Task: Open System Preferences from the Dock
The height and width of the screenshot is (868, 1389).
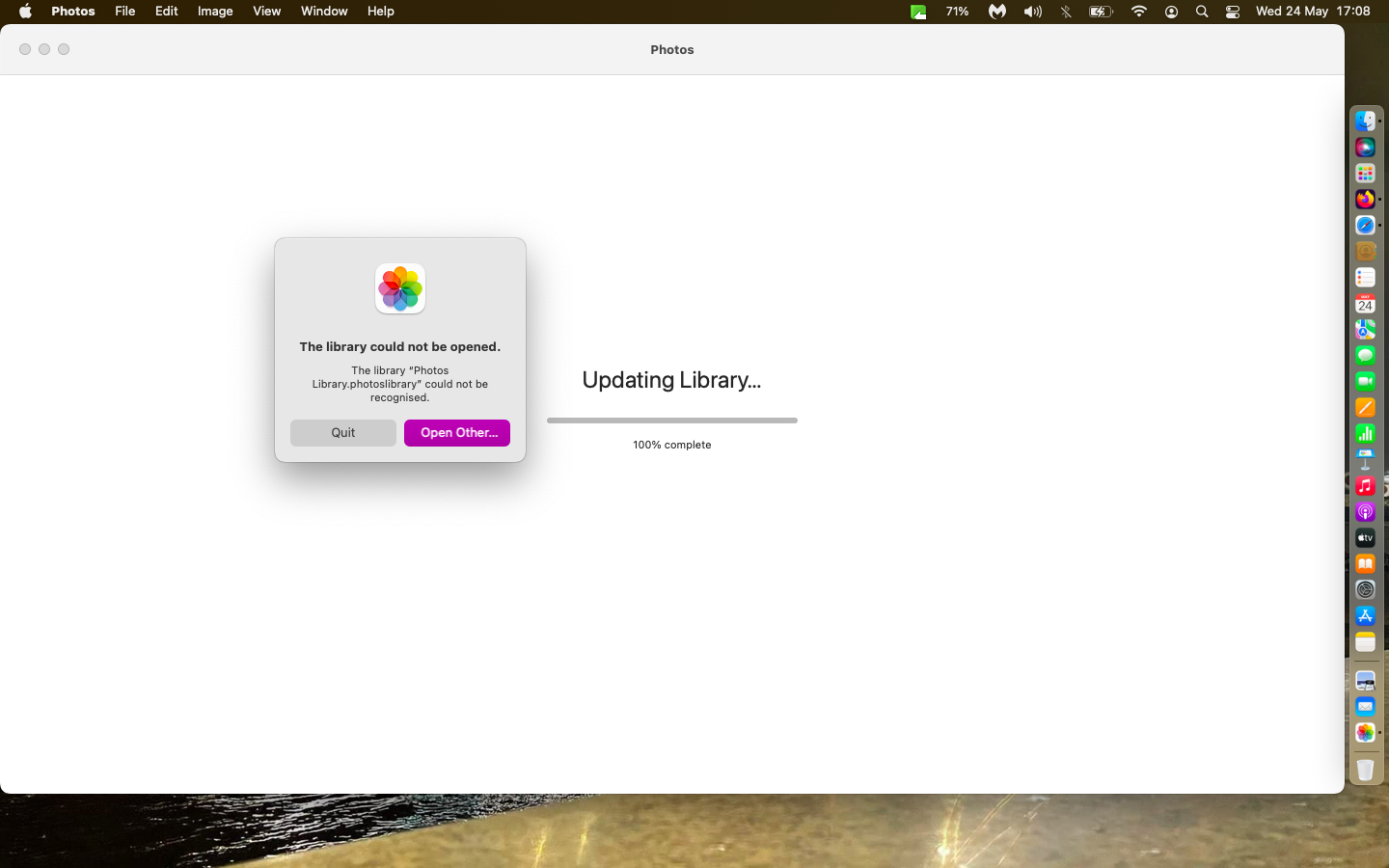Action: click(x=1365, y=589)
